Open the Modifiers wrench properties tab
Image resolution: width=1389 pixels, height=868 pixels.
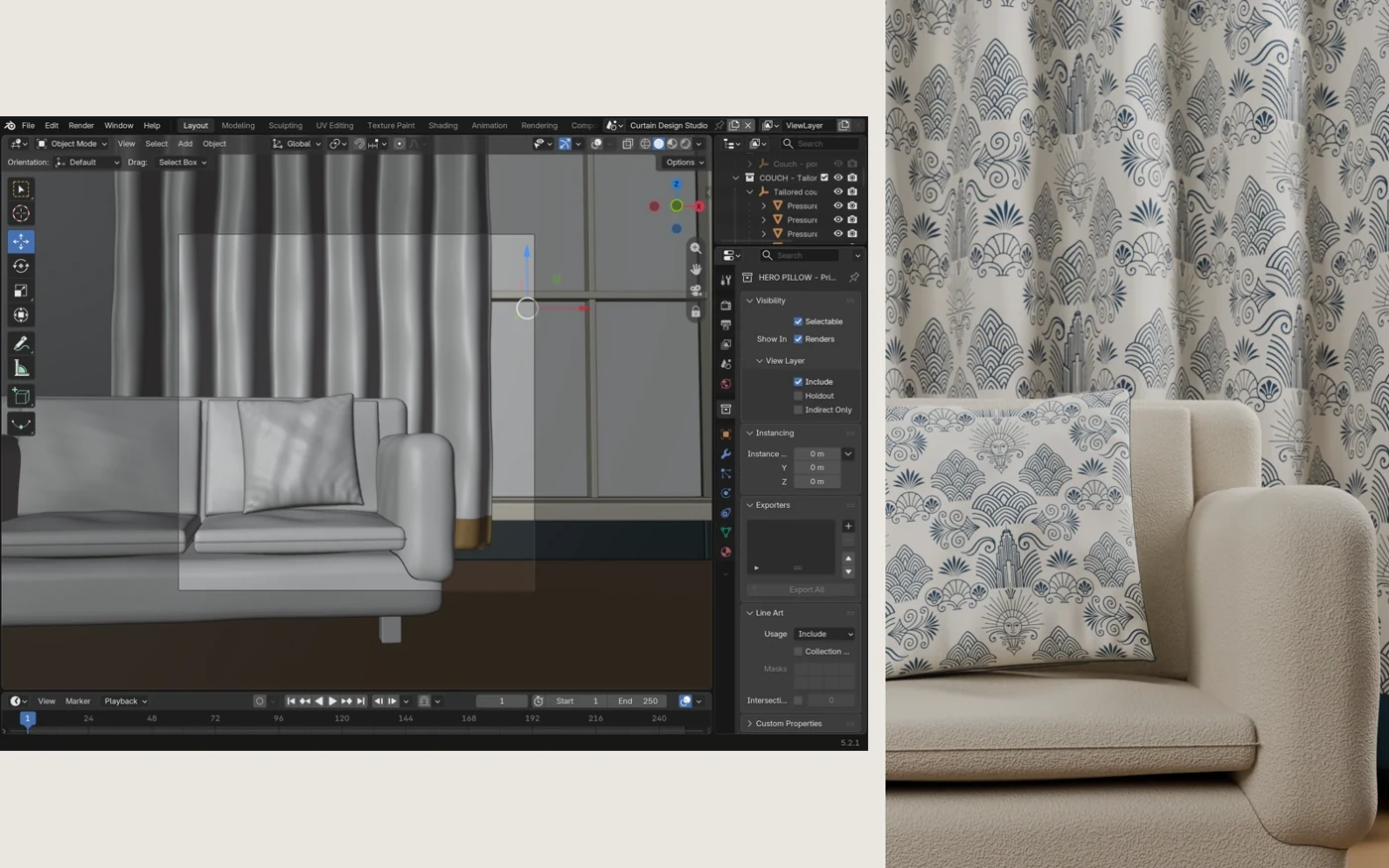click(x=725, y=453)
